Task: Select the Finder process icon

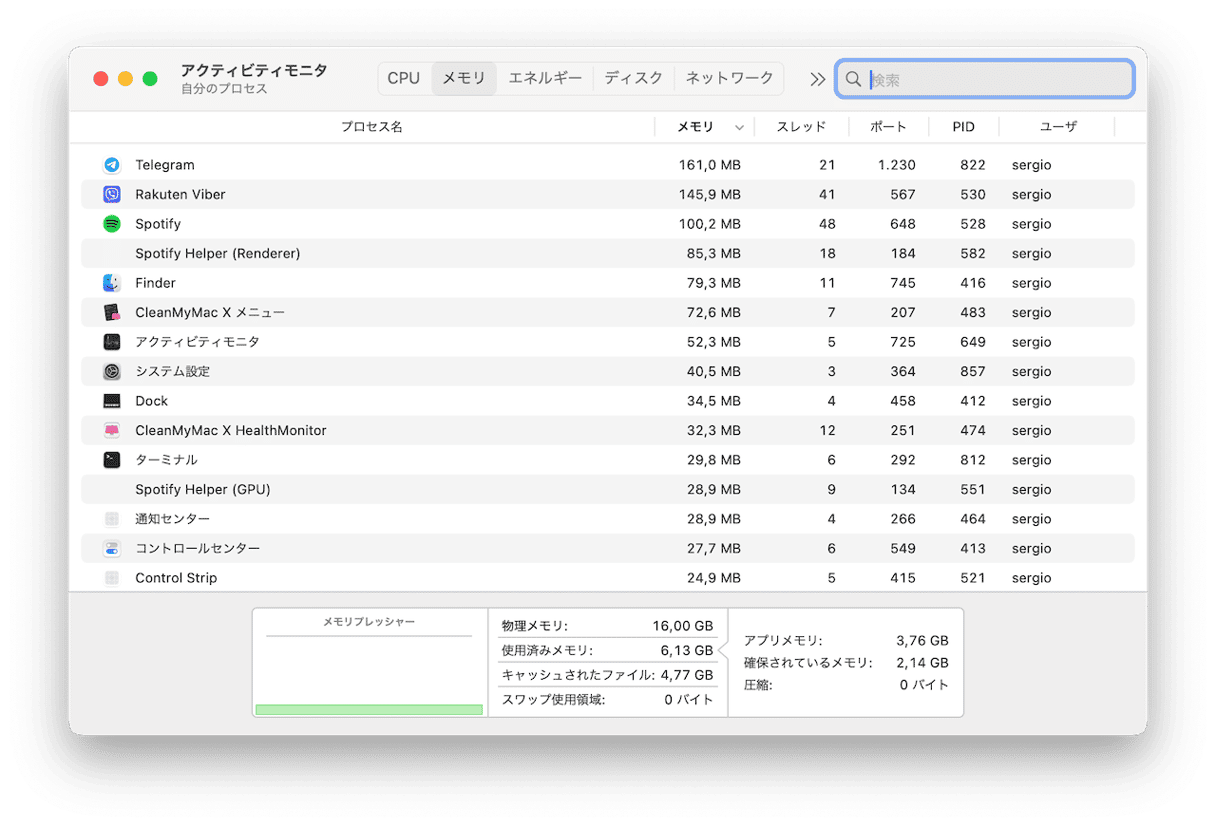Action: click(112, 283)
